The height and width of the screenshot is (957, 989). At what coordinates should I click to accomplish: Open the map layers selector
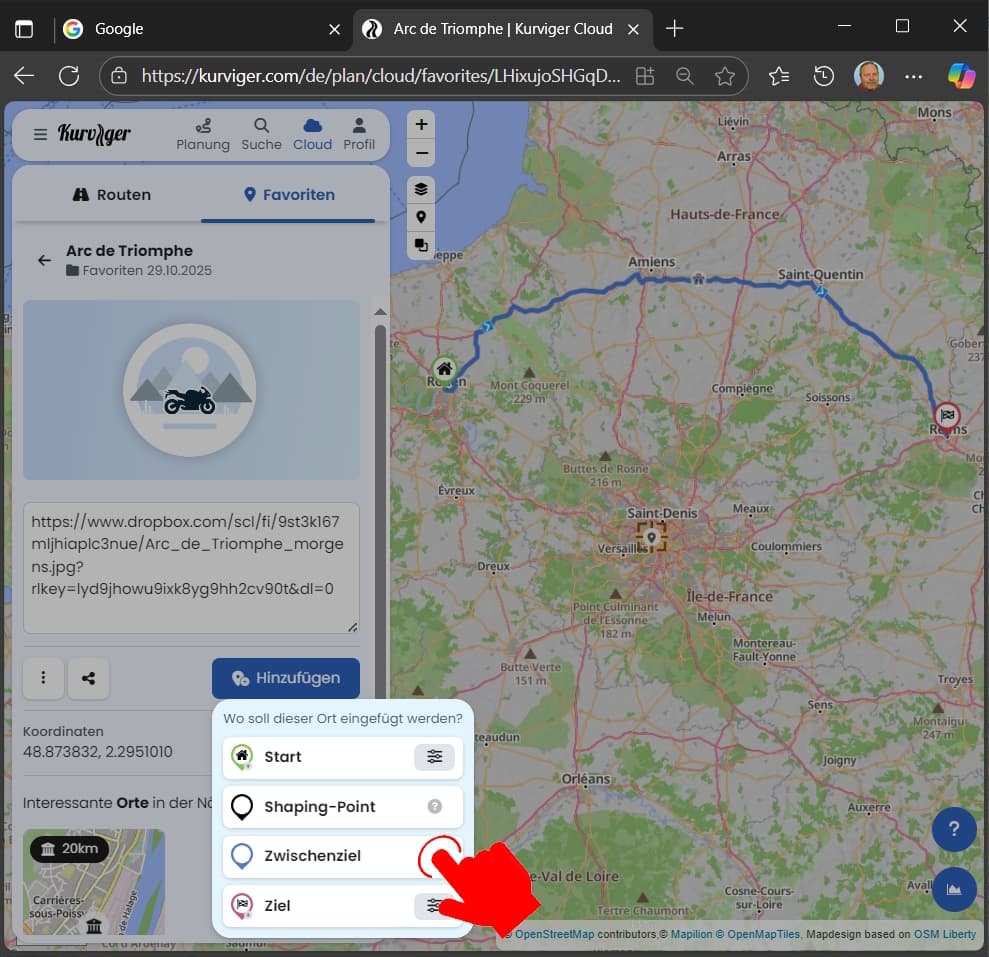click(421, 189)
